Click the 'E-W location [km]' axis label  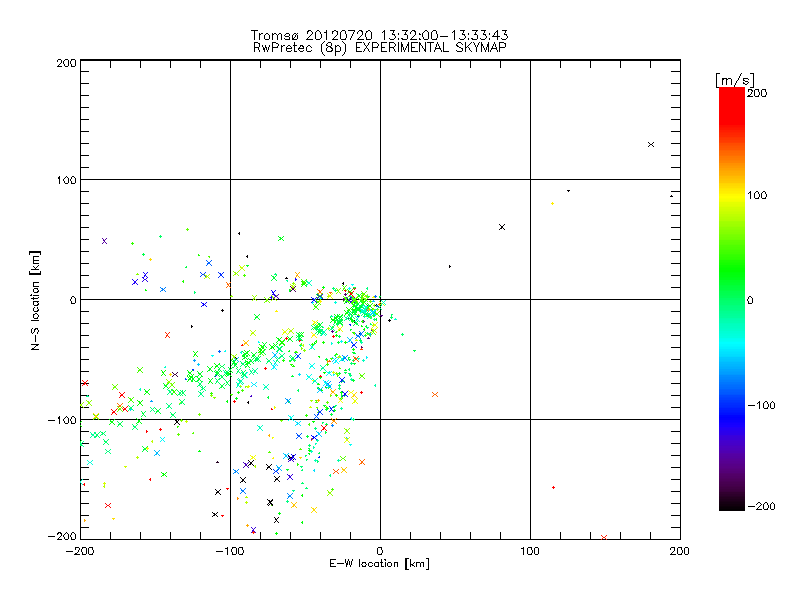coord(379,564)
